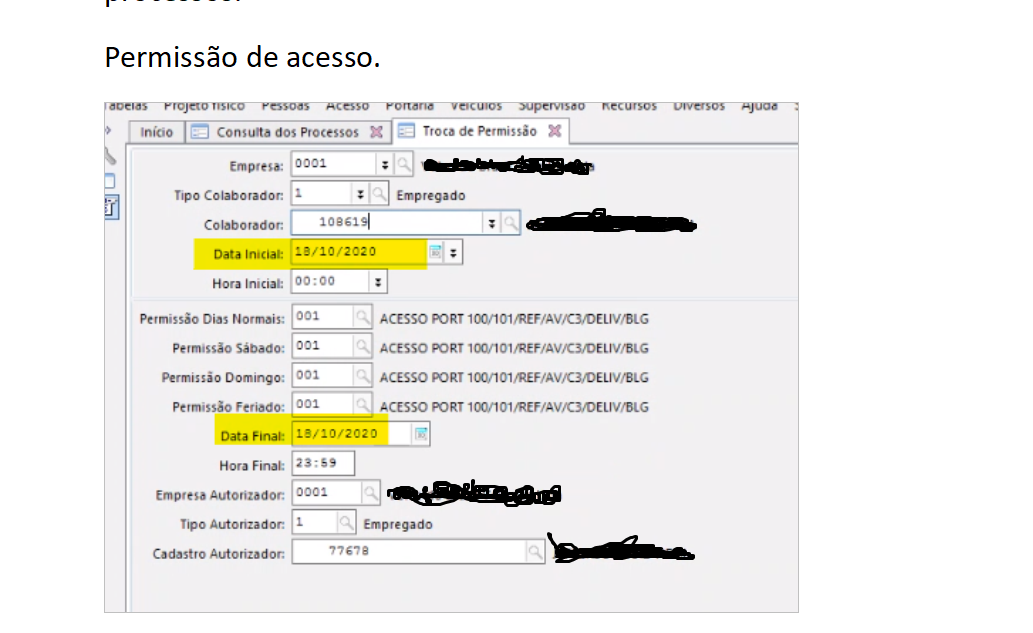Open the calendar picker for Data Inicial
The image size is (1033, 633).
435,252
